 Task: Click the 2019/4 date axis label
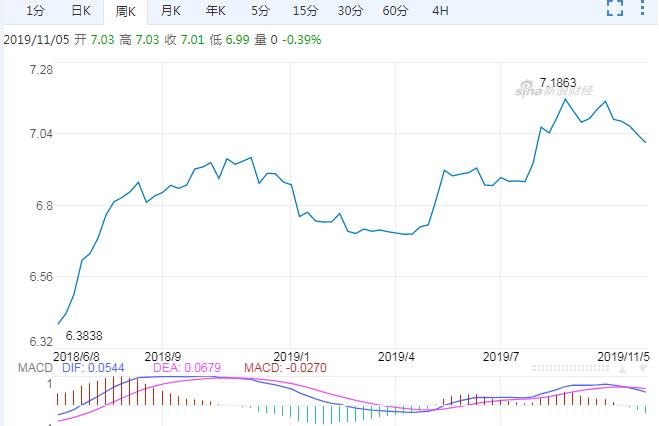tap(396, 355)
